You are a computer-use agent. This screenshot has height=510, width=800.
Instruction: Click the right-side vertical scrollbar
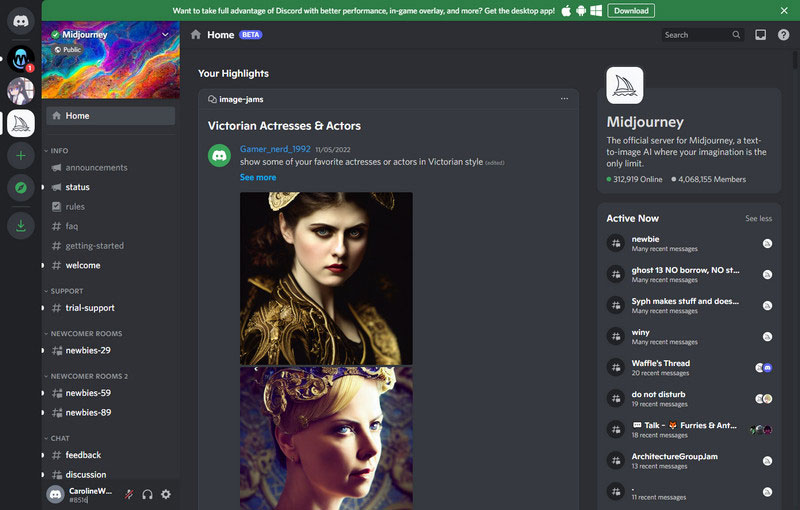coord(796,59)
